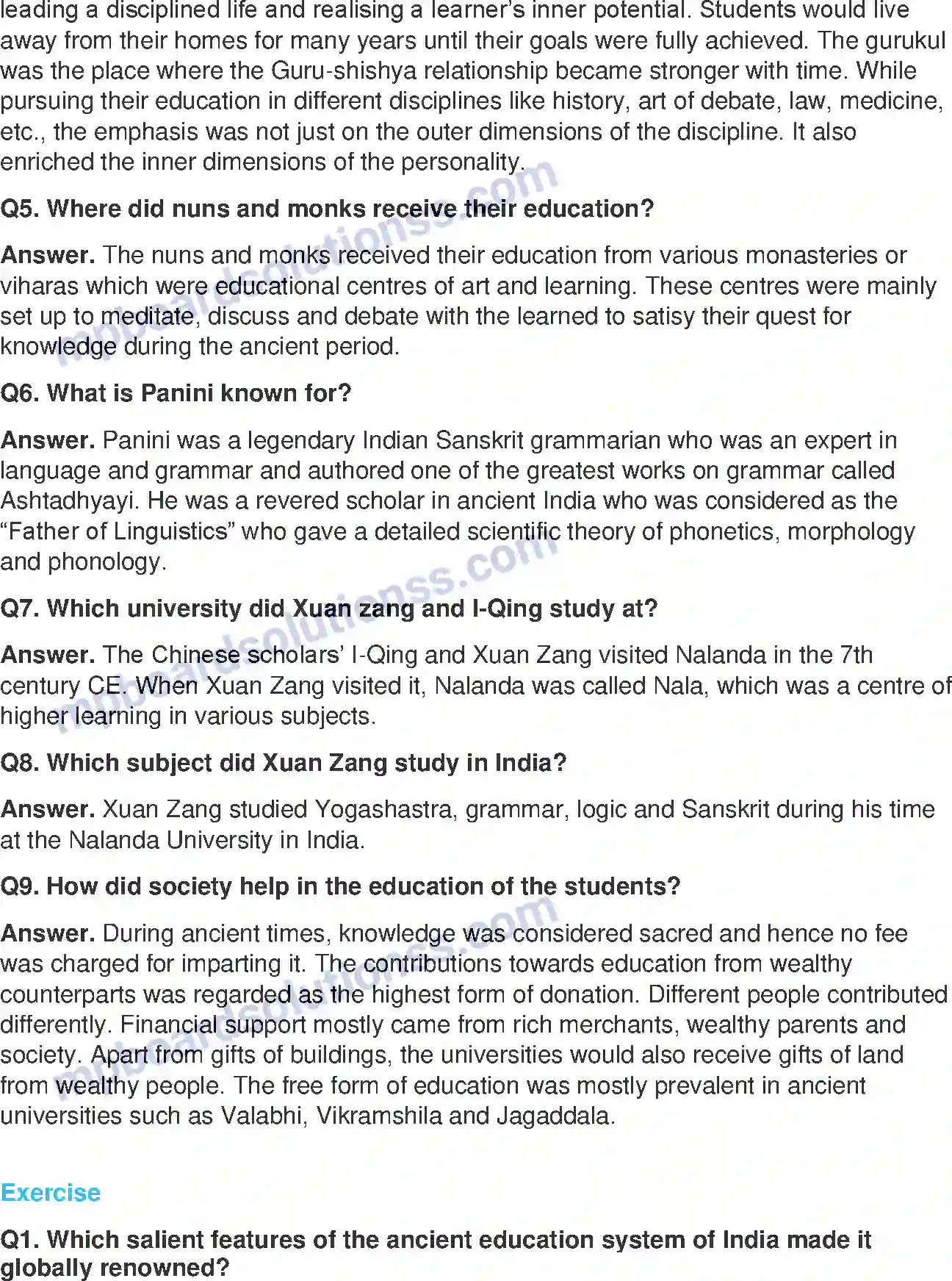This screenshot has height=1281, width=952.
Task: Click the blue Exercise heading
Action: coord(51,1193)
